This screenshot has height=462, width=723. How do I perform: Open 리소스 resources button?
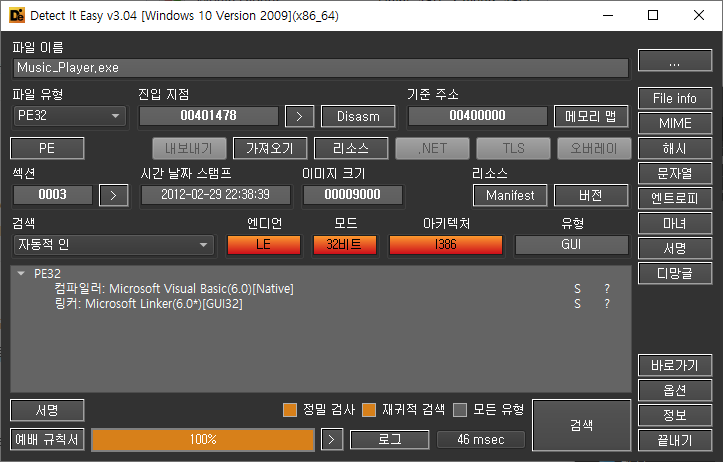[x=351, y=148]
